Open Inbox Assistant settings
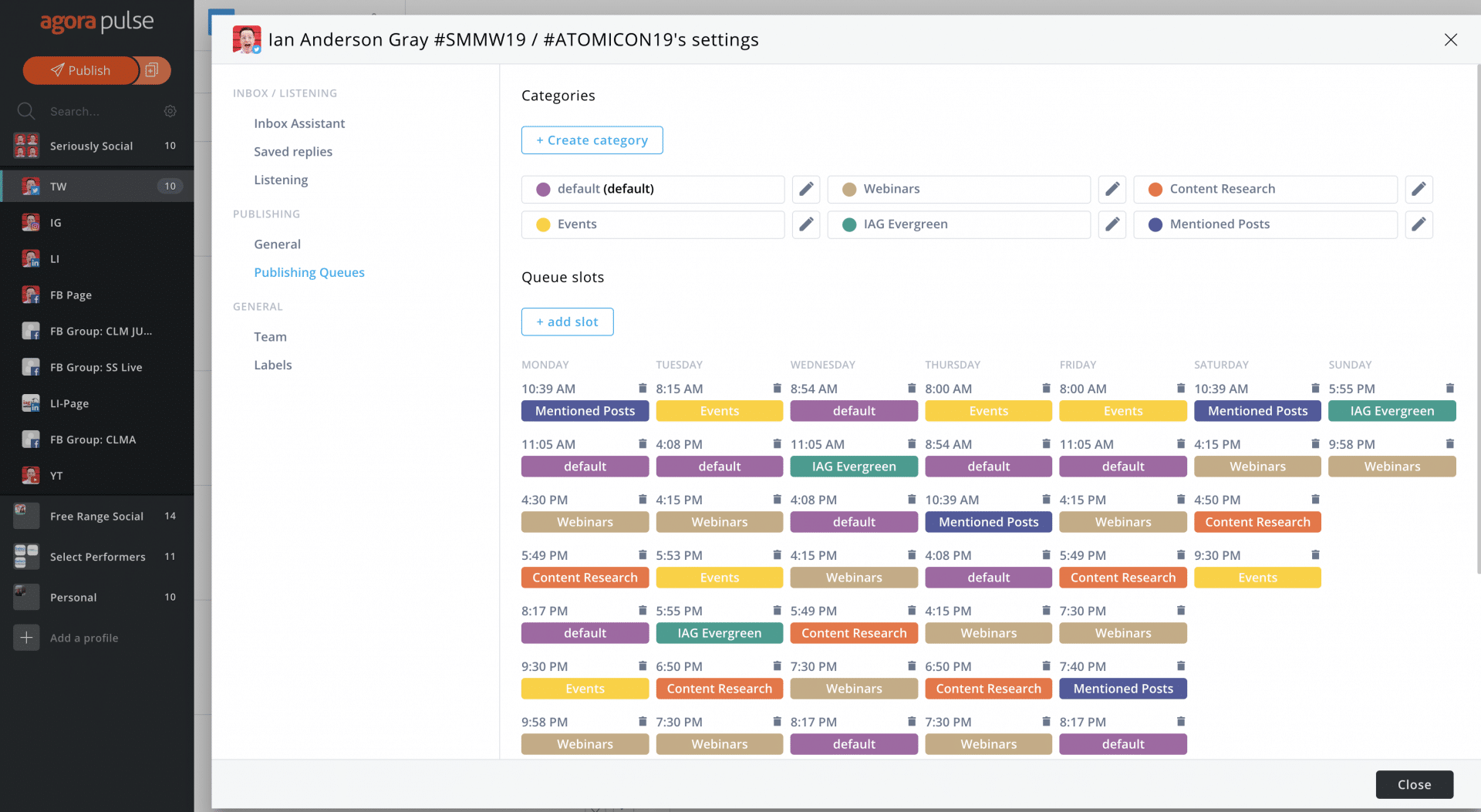Screen dimensions: 1481x812 299,123
